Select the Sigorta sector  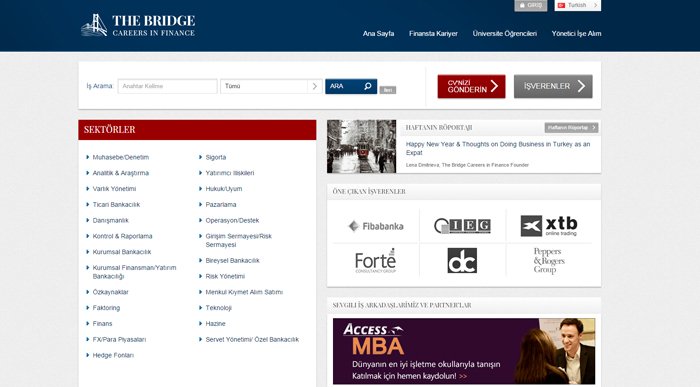pos(216,157)
